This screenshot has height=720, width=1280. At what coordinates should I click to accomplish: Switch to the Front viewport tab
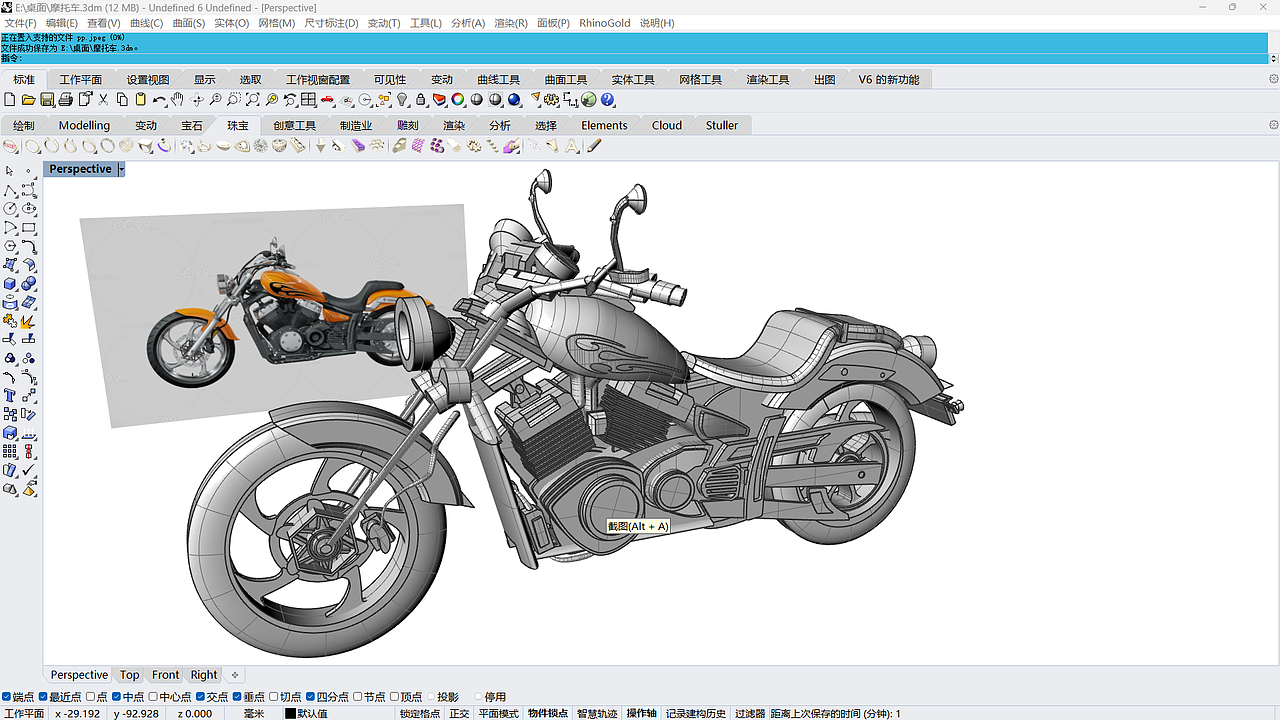[x=166, y=675]
